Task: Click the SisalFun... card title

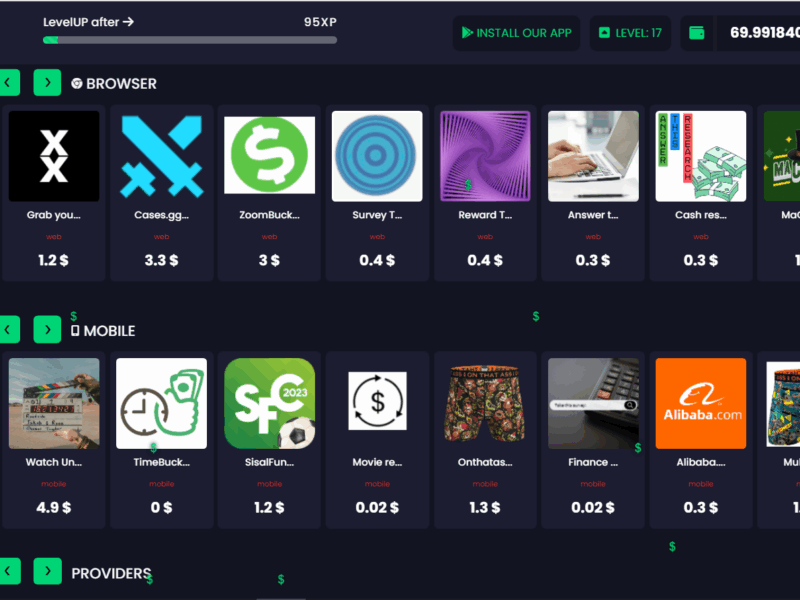Action: pos(269,462)
